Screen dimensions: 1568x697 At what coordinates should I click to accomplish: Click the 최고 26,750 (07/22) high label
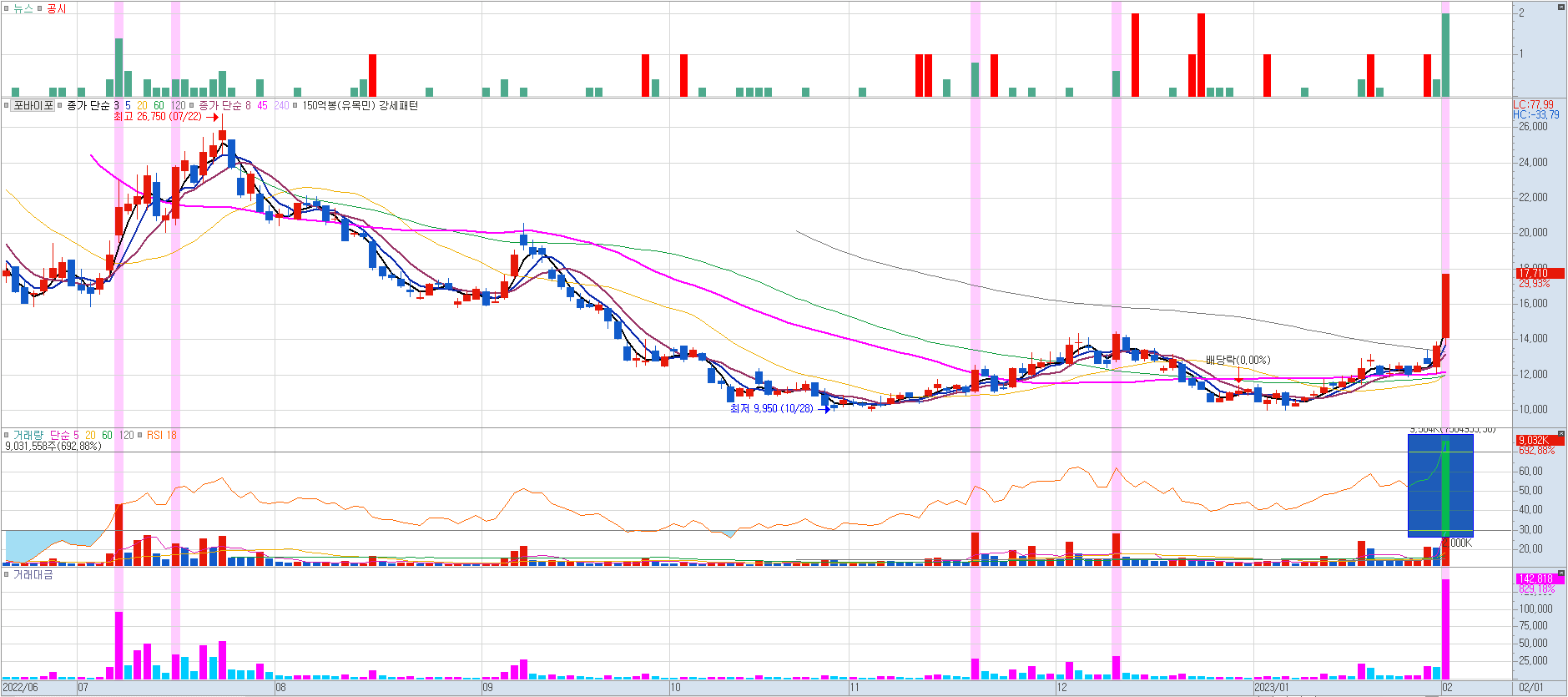(x=158, y=117)
